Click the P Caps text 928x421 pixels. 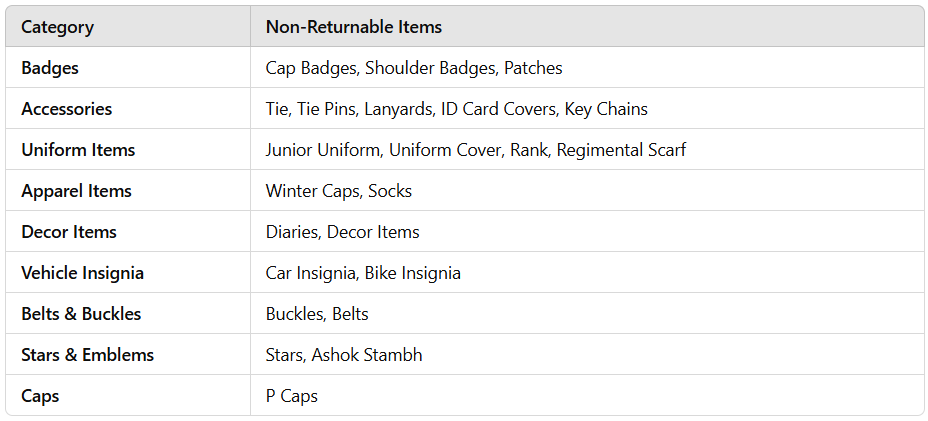coord(291,396)
